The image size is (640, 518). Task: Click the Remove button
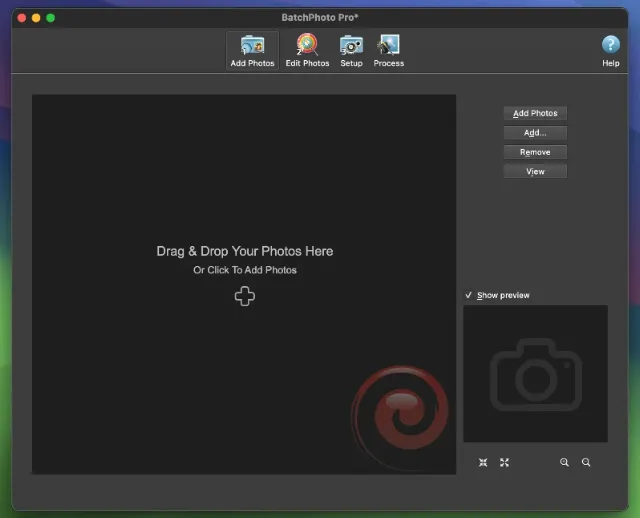point(535,152)
